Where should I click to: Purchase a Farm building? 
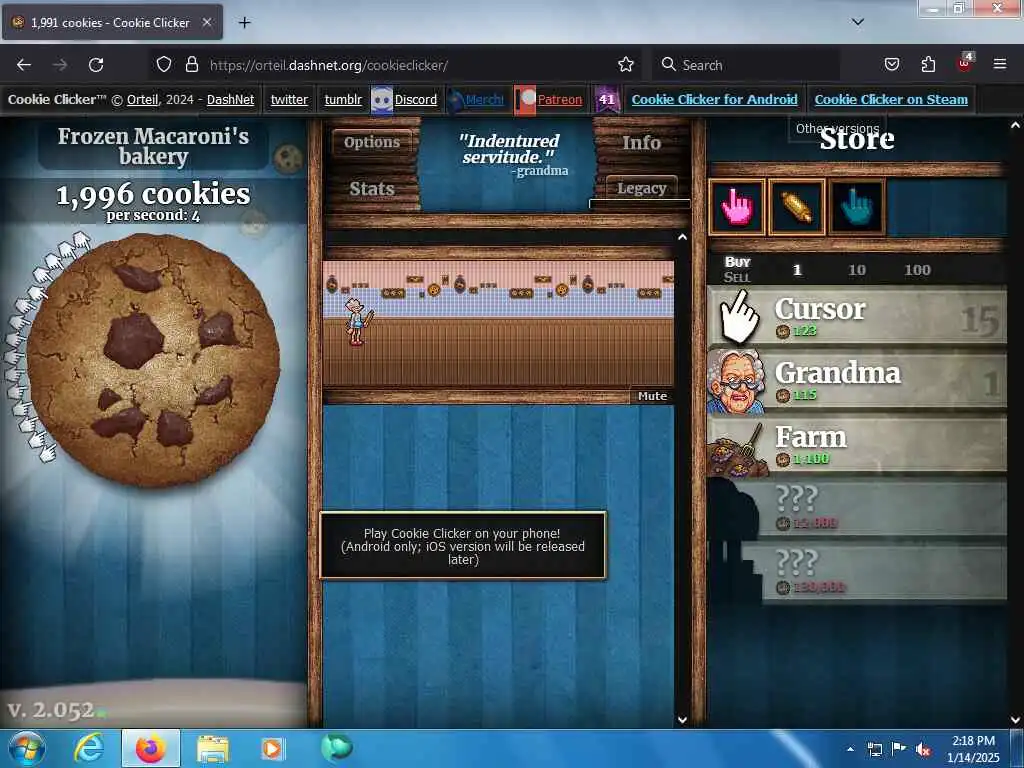click(857, 446)
